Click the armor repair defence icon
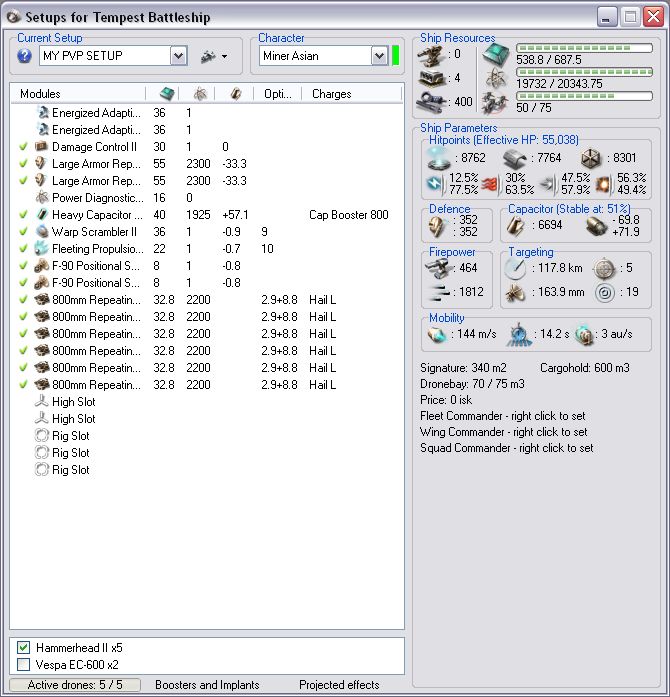The width and height of the screenshot is (670, 697). tap(436, 227)
